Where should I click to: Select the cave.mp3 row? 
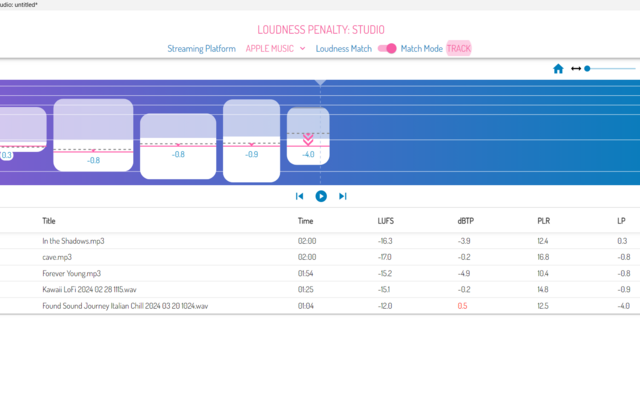[x=320, y=257]
